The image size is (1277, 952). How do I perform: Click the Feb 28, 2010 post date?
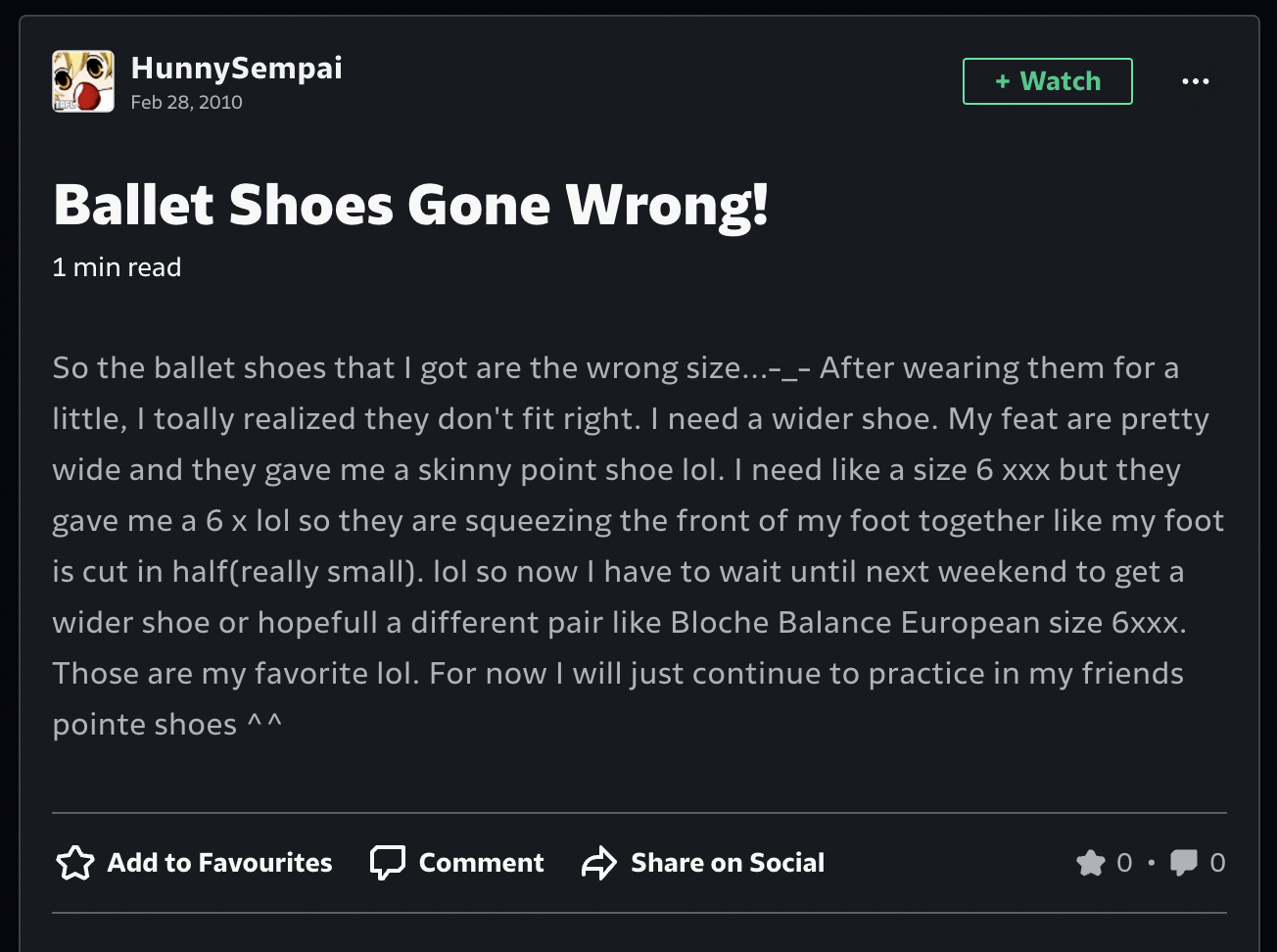pyautogui.click(x=186, y=102)
